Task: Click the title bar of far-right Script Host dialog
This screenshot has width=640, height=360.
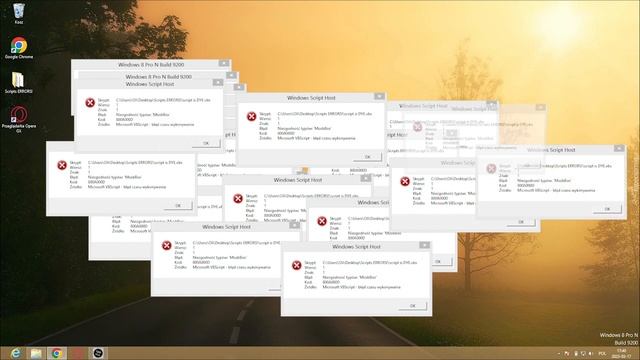Action: point(551,150)
